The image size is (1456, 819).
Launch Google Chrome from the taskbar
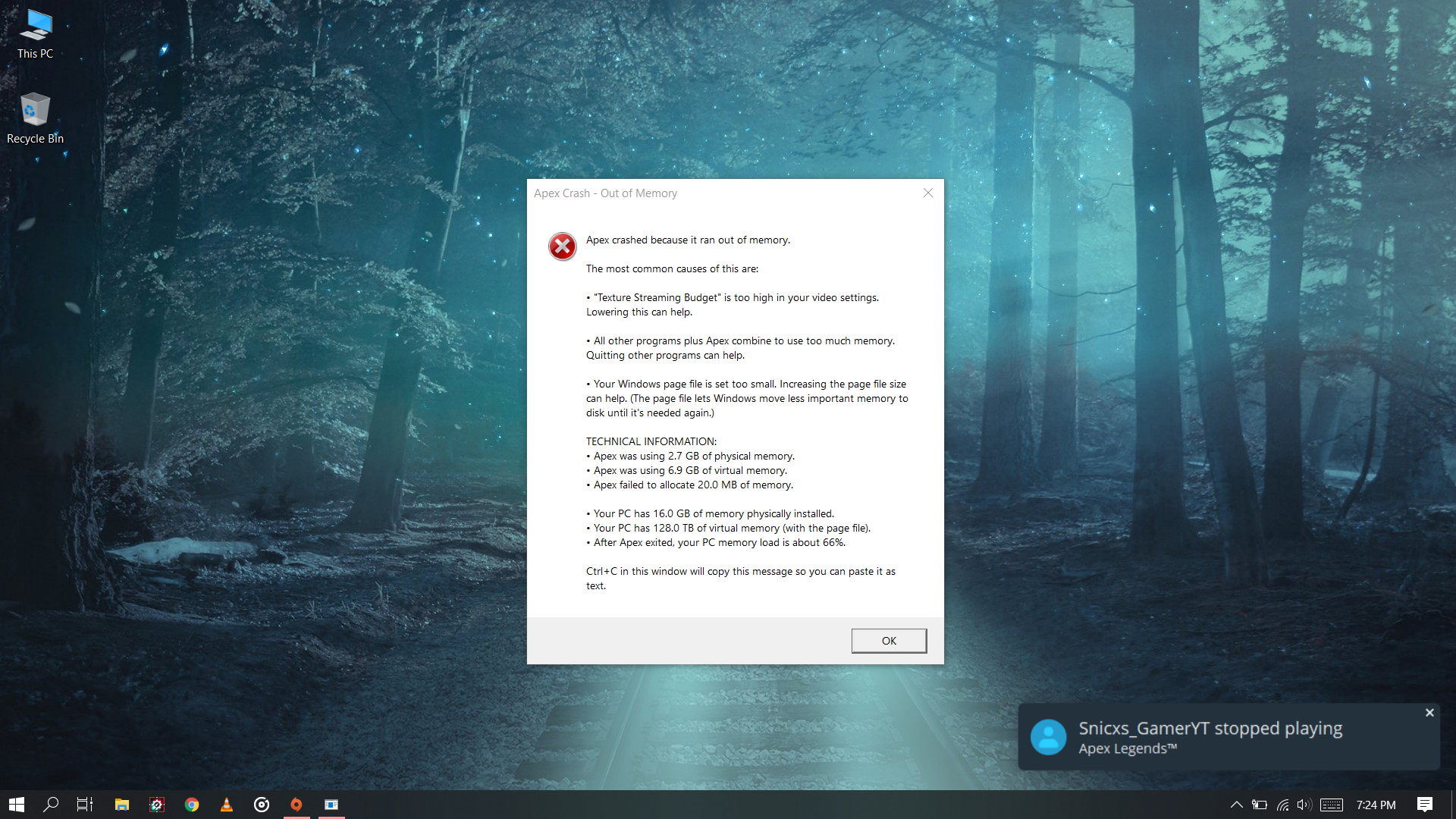pyautogui.click(x=192, y=805)
